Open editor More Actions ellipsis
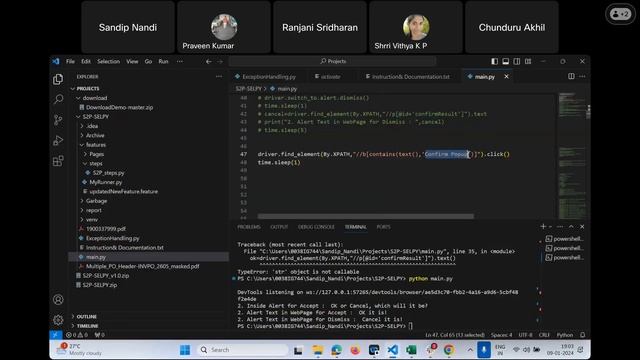 pyautogui.click(x=582, y=76)
